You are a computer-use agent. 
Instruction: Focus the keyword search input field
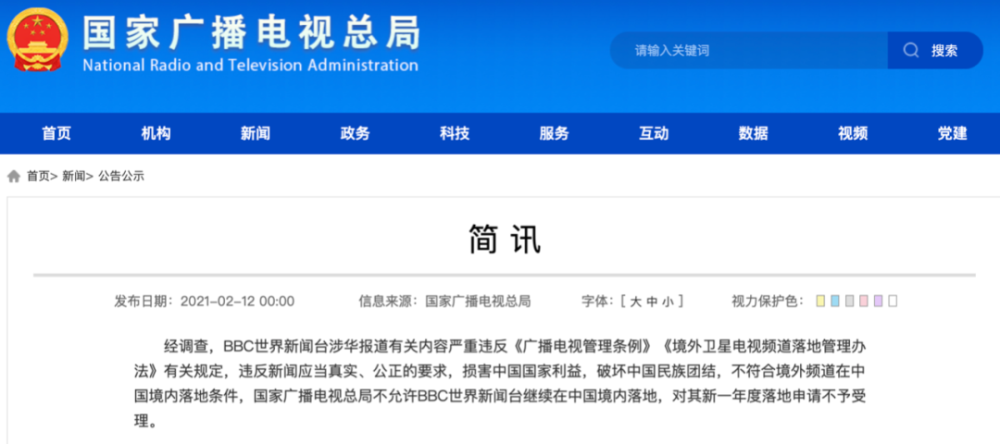749,50
